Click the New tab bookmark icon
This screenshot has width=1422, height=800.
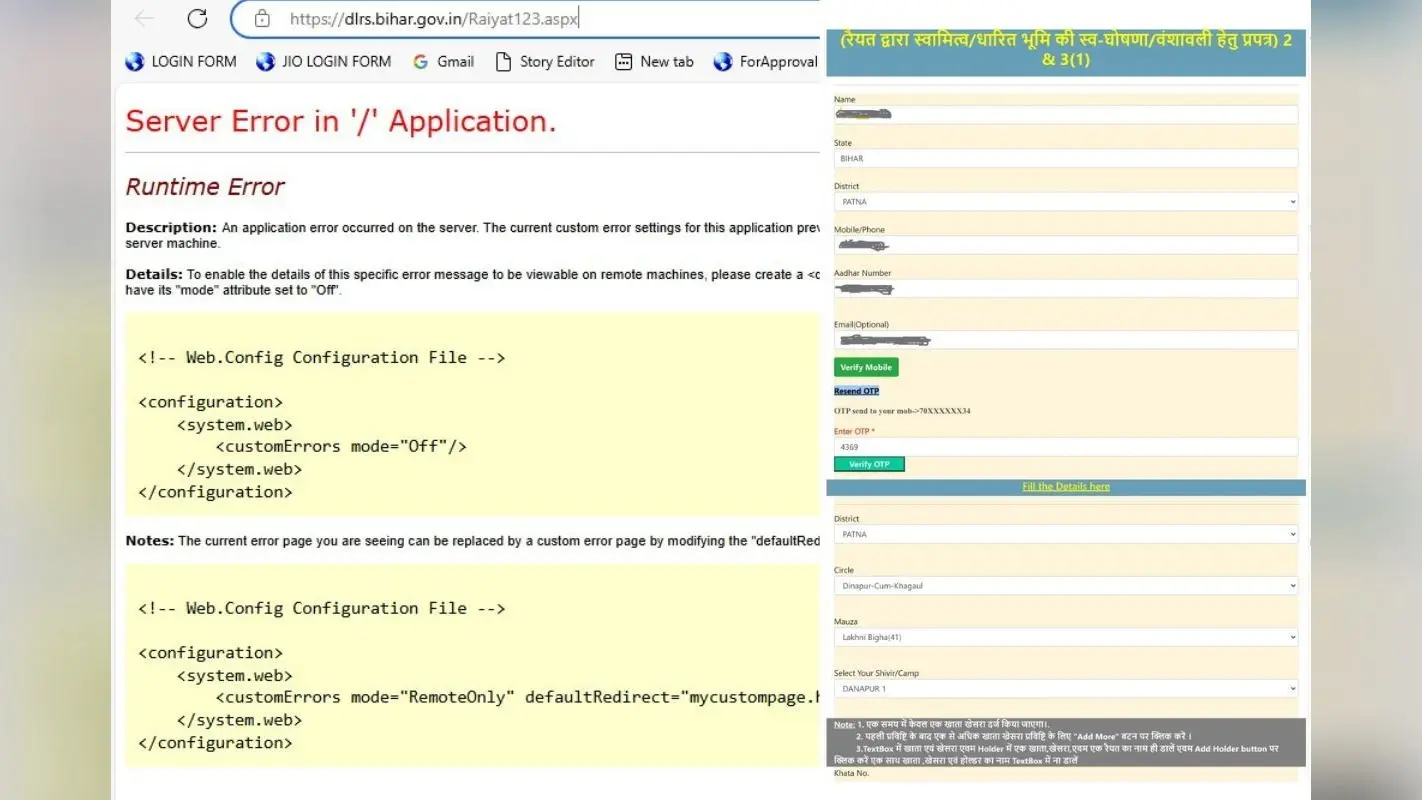(623, 62)
